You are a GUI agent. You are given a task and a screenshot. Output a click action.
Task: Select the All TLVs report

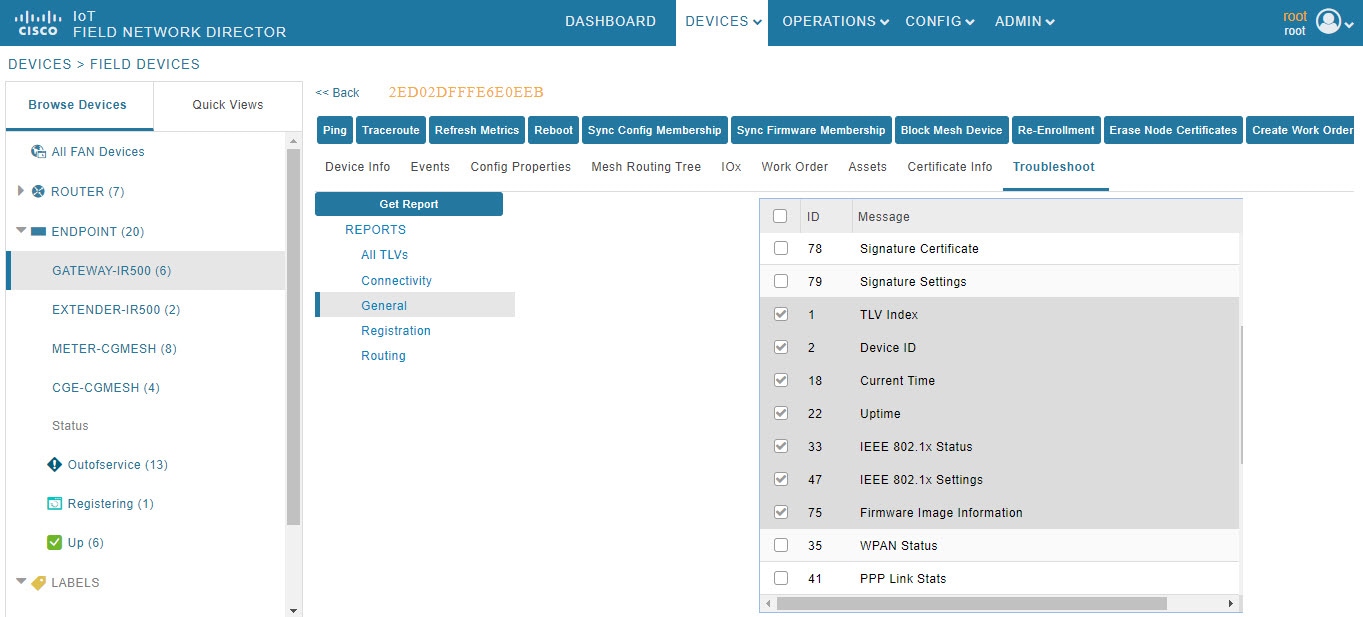[385, 255]
